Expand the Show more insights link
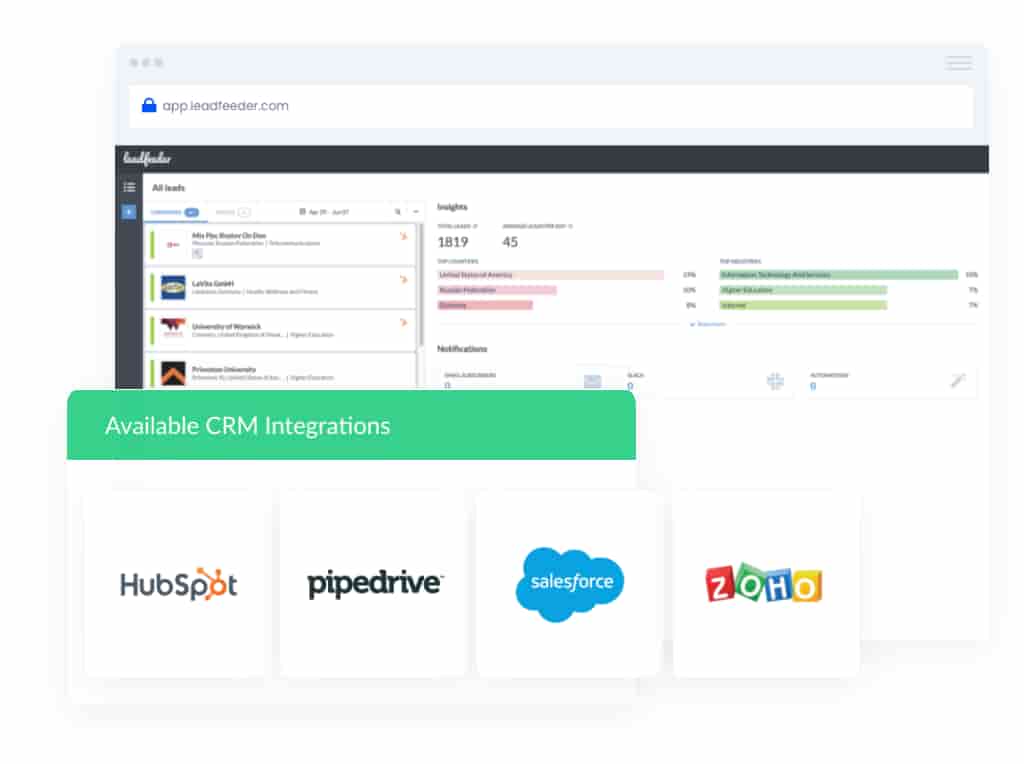The image size is (1024, 764). coord(708,324)
